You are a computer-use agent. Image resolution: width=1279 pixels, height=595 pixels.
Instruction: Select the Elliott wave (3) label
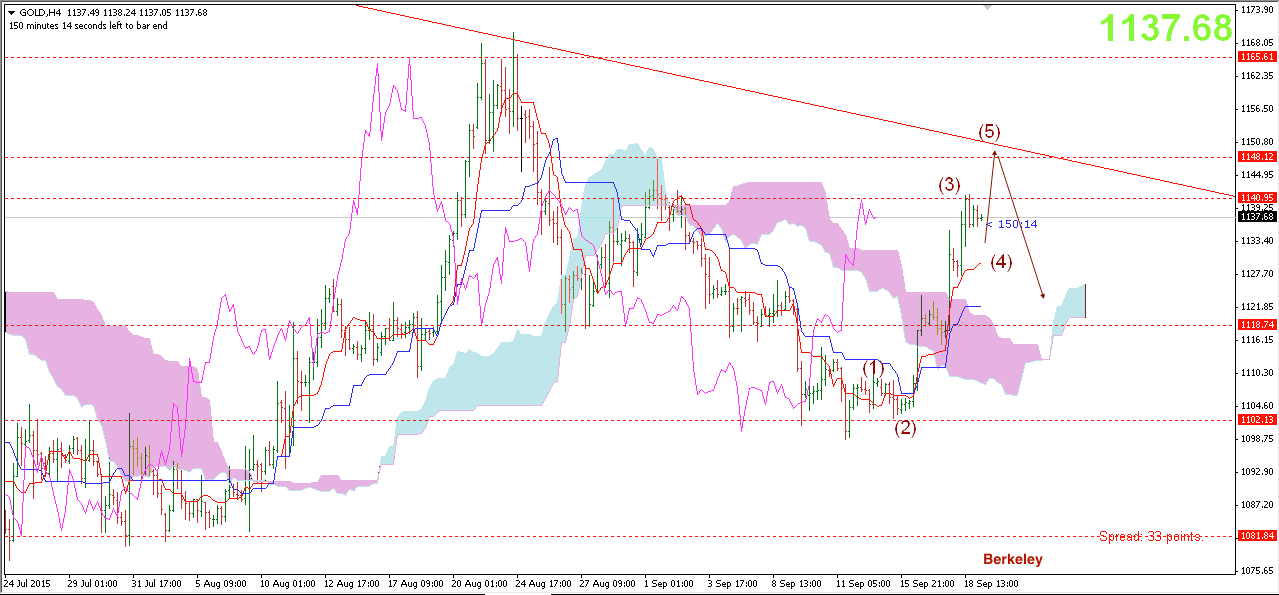click(948, 185)
